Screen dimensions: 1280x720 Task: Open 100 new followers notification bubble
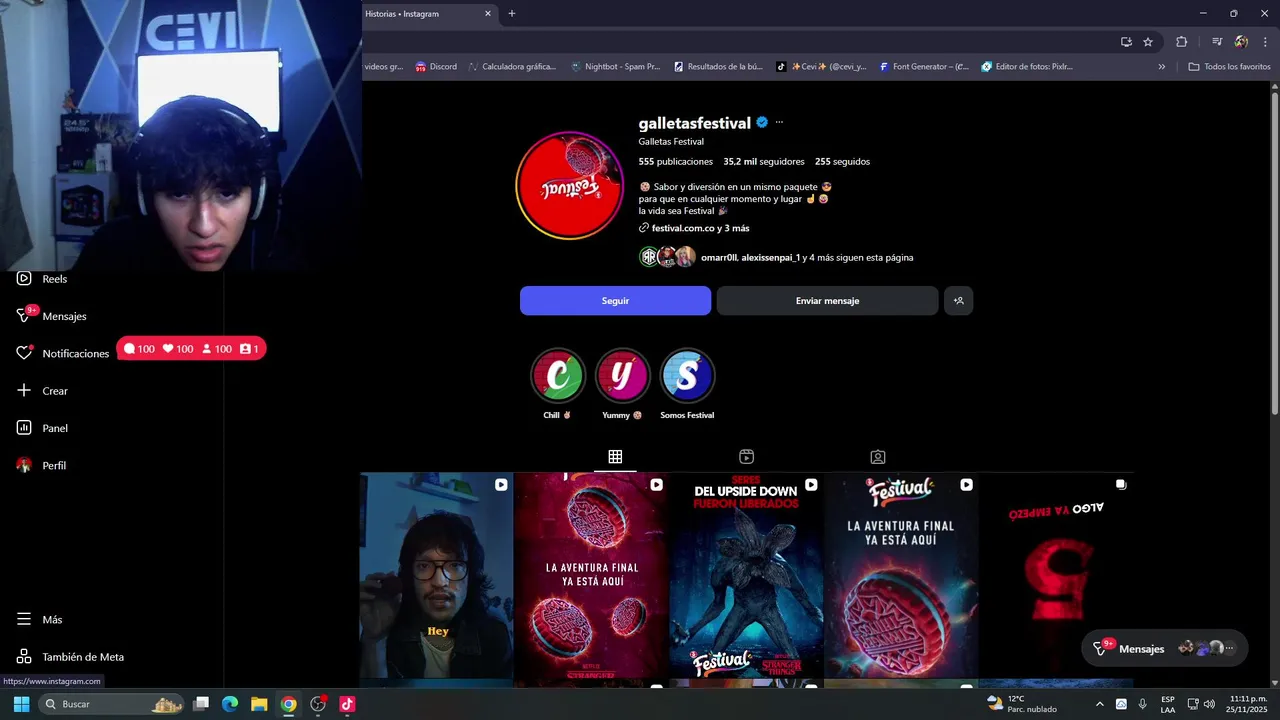coord(217,349)
